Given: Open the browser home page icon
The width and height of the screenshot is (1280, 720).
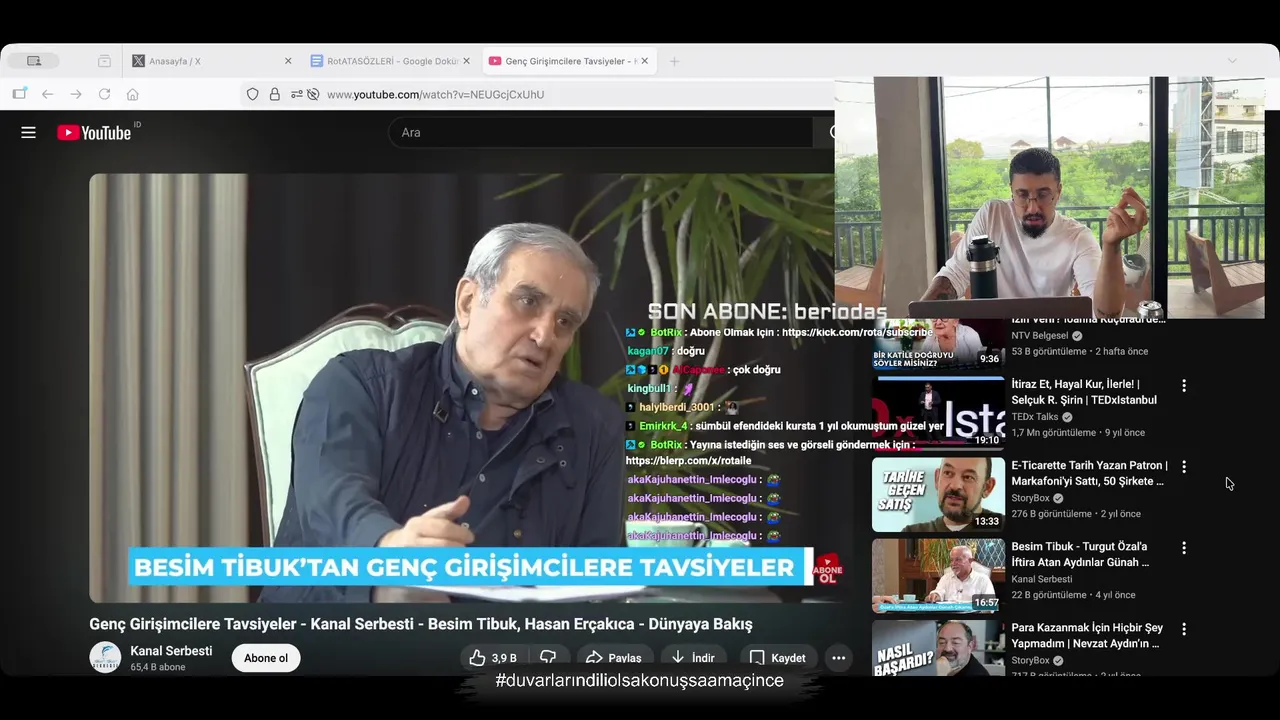Looking at the screenshot, I should tap(132, 94).
